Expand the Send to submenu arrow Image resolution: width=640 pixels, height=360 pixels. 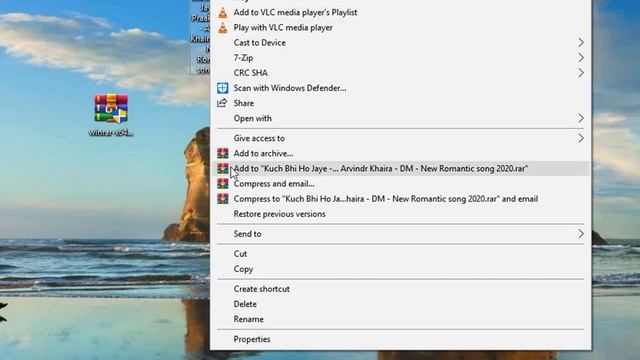coord(581,234)
